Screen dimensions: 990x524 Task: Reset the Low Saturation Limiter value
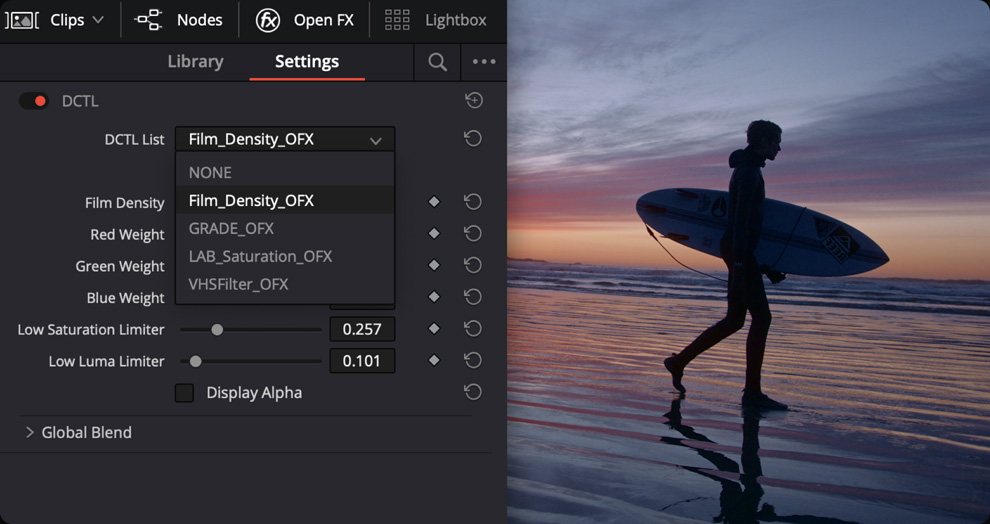coord(473,329)
